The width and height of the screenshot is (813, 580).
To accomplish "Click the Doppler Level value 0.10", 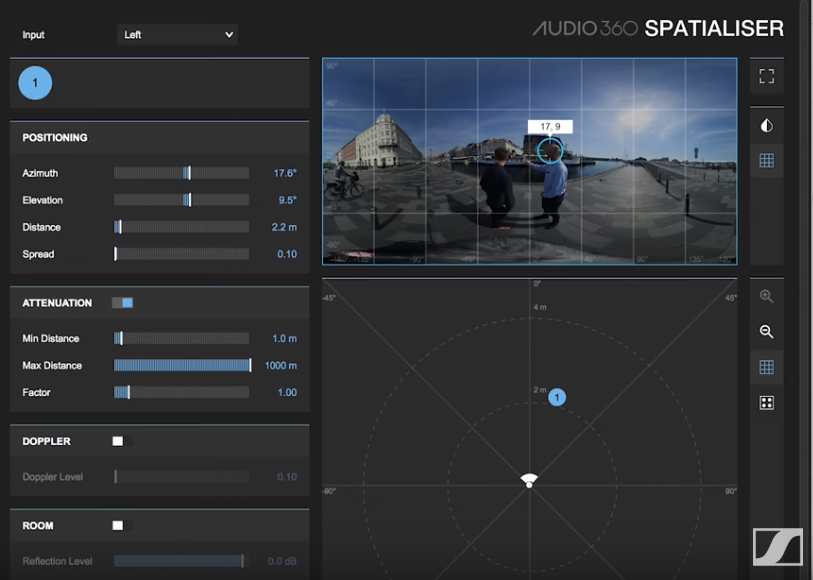I will click(287, 477).
